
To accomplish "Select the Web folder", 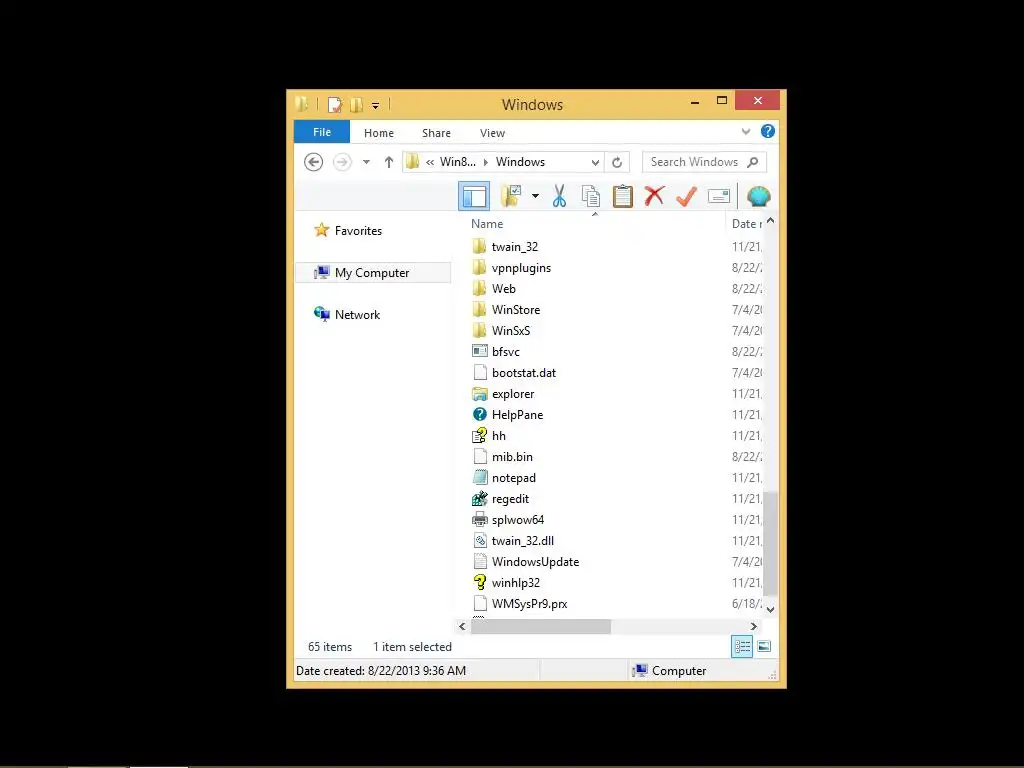I will pyautogui.click(x=504, y=289).
